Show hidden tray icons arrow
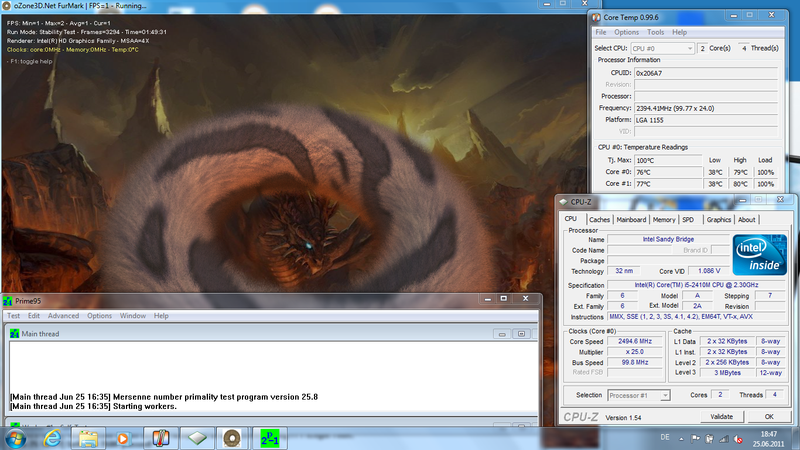The width and height of the screenshot is (800, 450). tap(681, 439)
